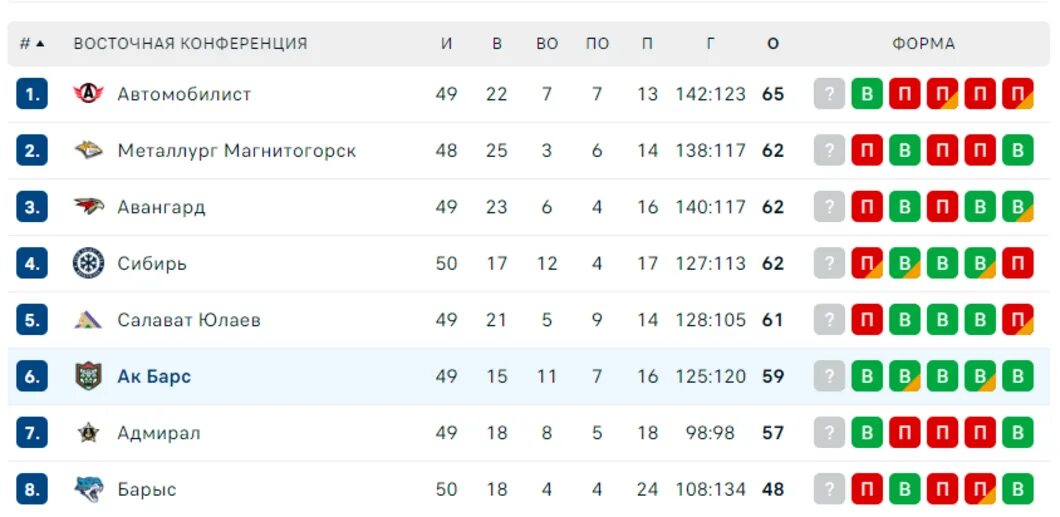Click Барыс first red П form badge
The width and height of the screenshot is (1060, 517).
pyautogui.click(x=867, y=489)
